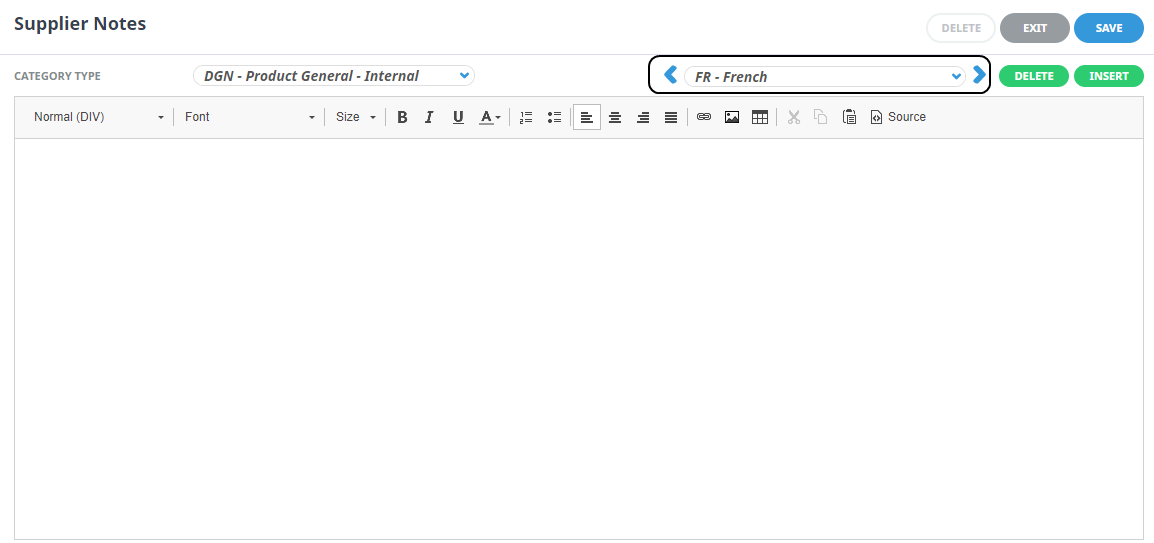Go to previous language with the left chevron
1154x543 pixels.
[x=670, y=75]
